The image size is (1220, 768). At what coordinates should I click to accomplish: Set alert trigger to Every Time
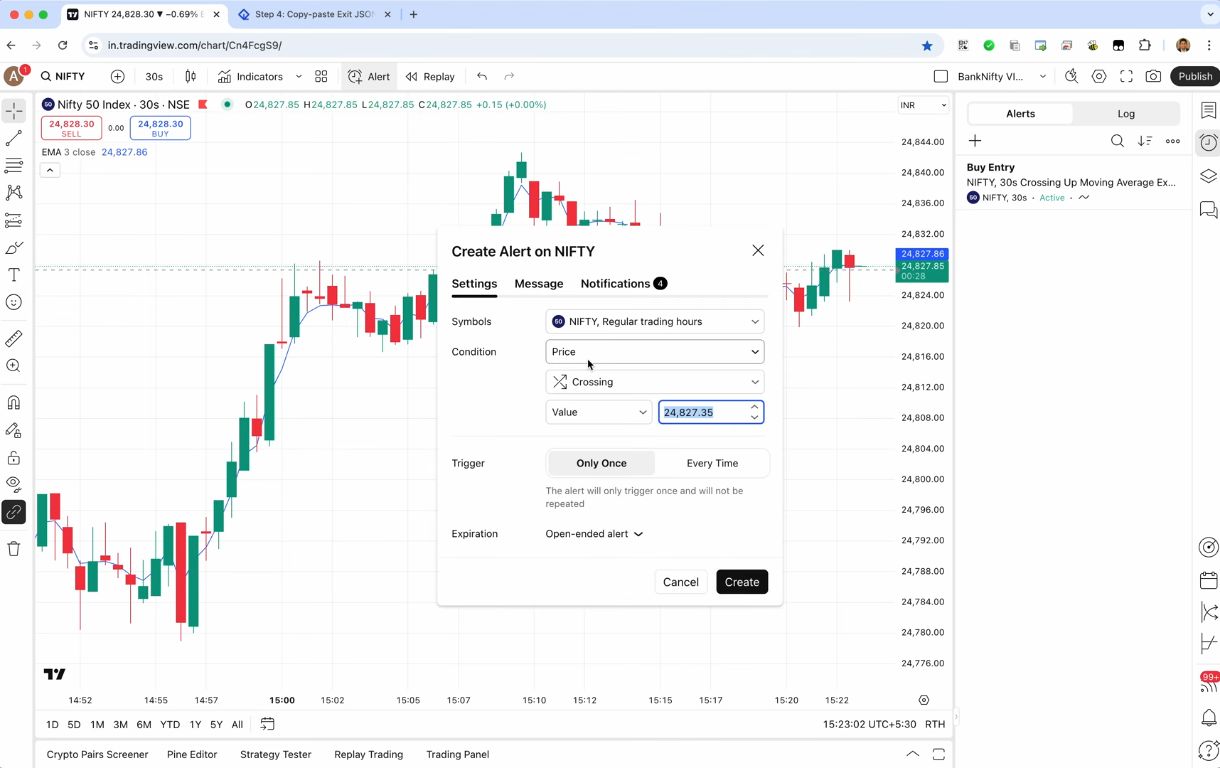(x=712, y=463)
